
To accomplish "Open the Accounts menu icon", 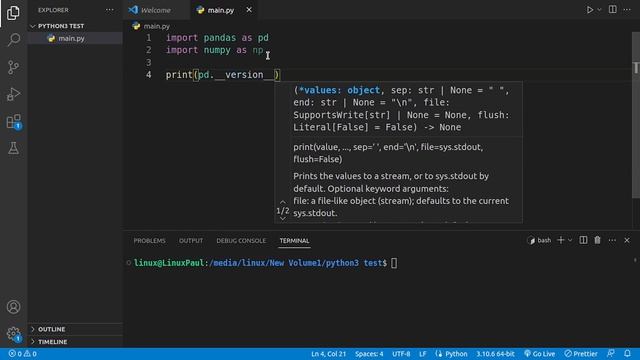I will point(13,307).
